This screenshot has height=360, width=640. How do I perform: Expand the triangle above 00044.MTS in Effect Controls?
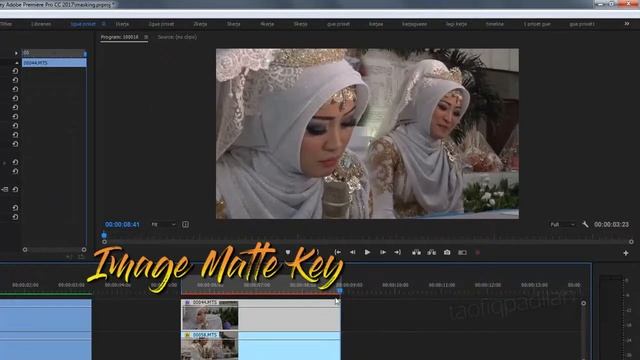16,53
